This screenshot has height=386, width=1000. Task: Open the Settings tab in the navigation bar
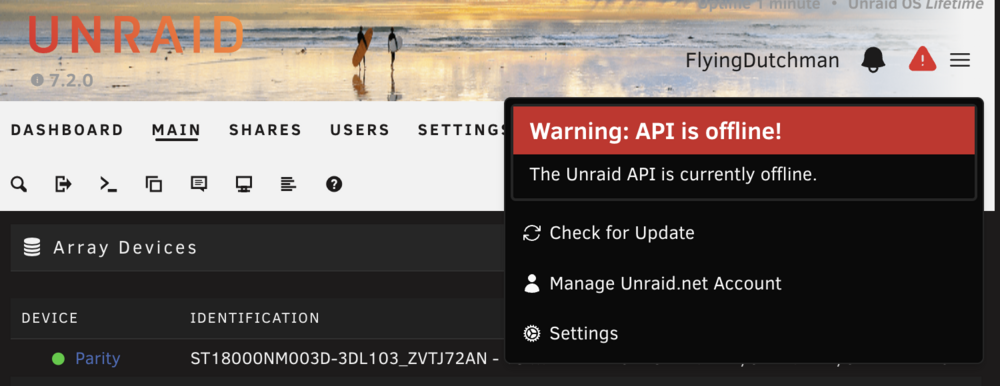460,130
